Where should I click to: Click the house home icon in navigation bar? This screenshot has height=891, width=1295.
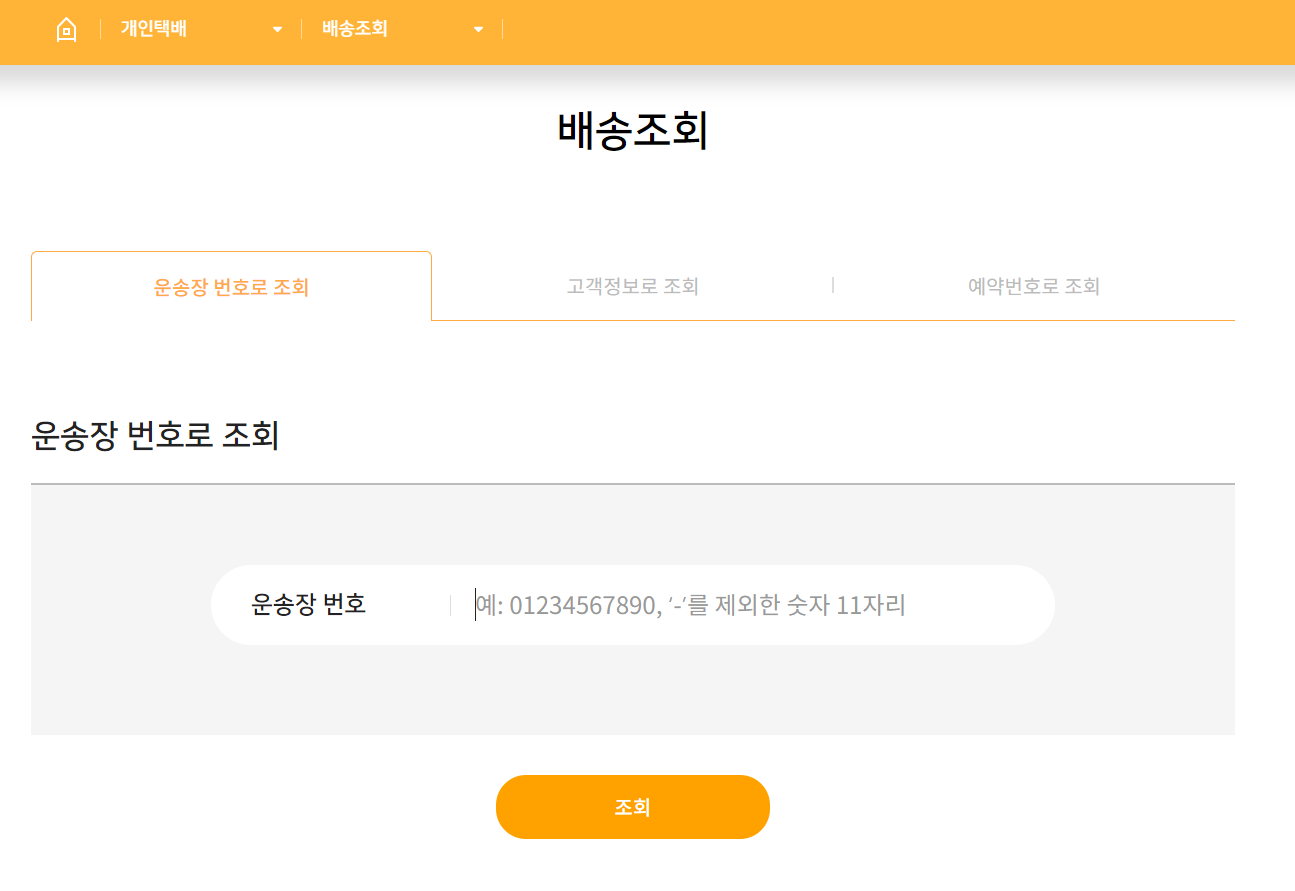tap(66, 29)
